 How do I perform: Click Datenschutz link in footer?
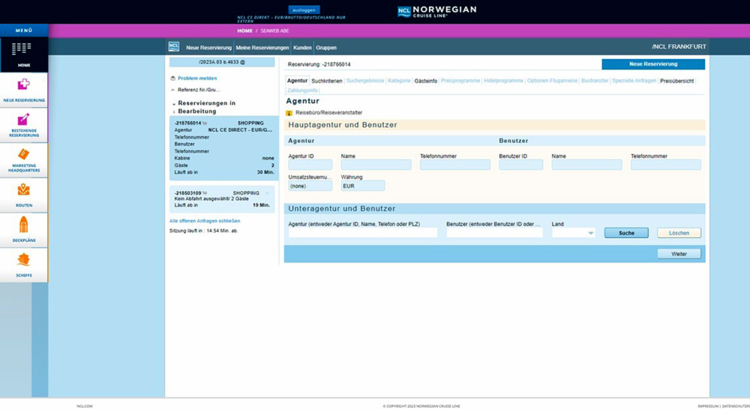coord(736,406)
